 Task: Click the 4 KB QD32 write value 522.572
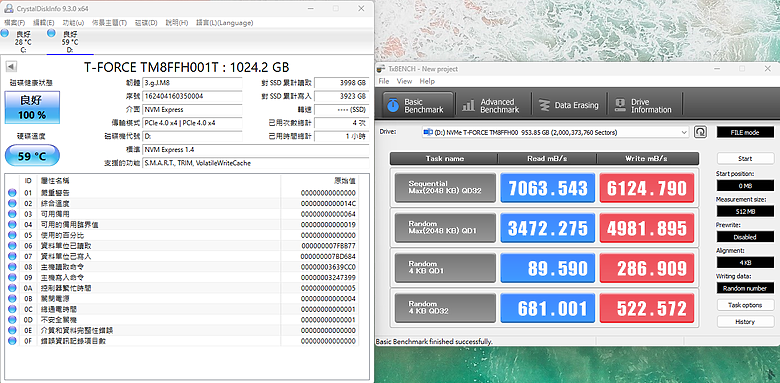click(647, 309)
